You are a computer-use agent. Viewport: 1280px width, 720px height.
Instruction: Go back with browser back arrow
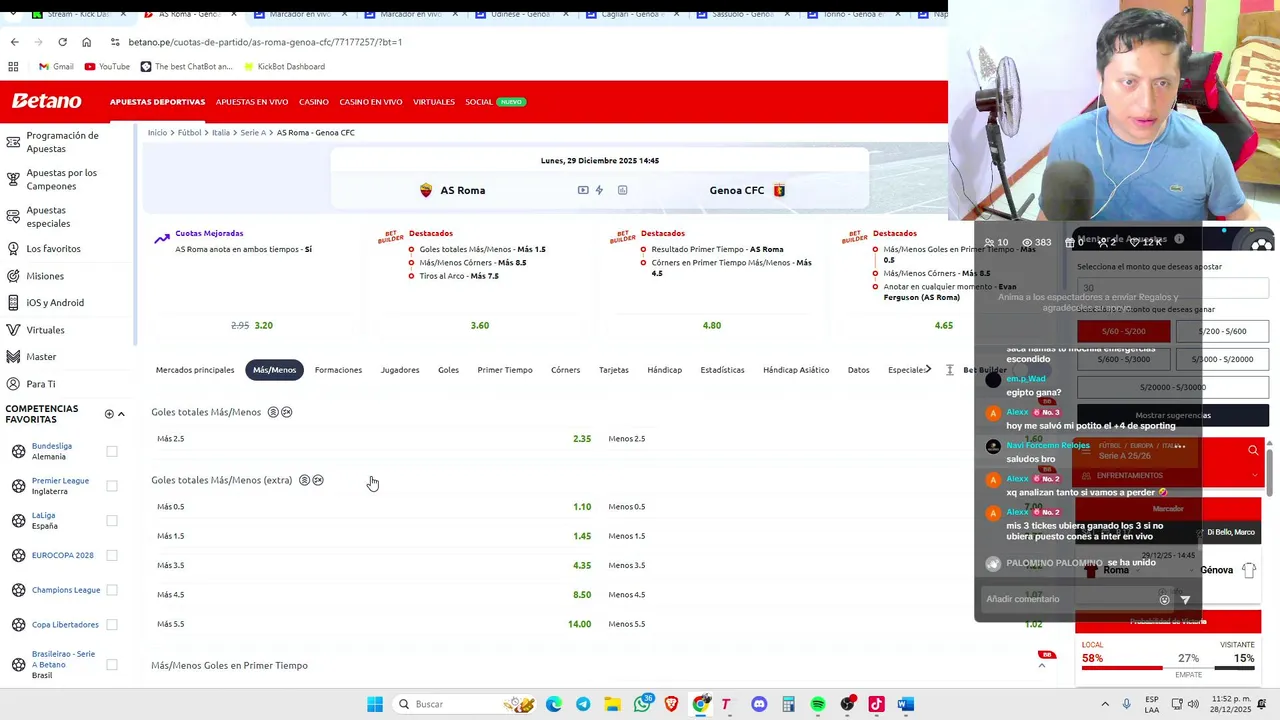pyautogui.click(x=14, y=42)
